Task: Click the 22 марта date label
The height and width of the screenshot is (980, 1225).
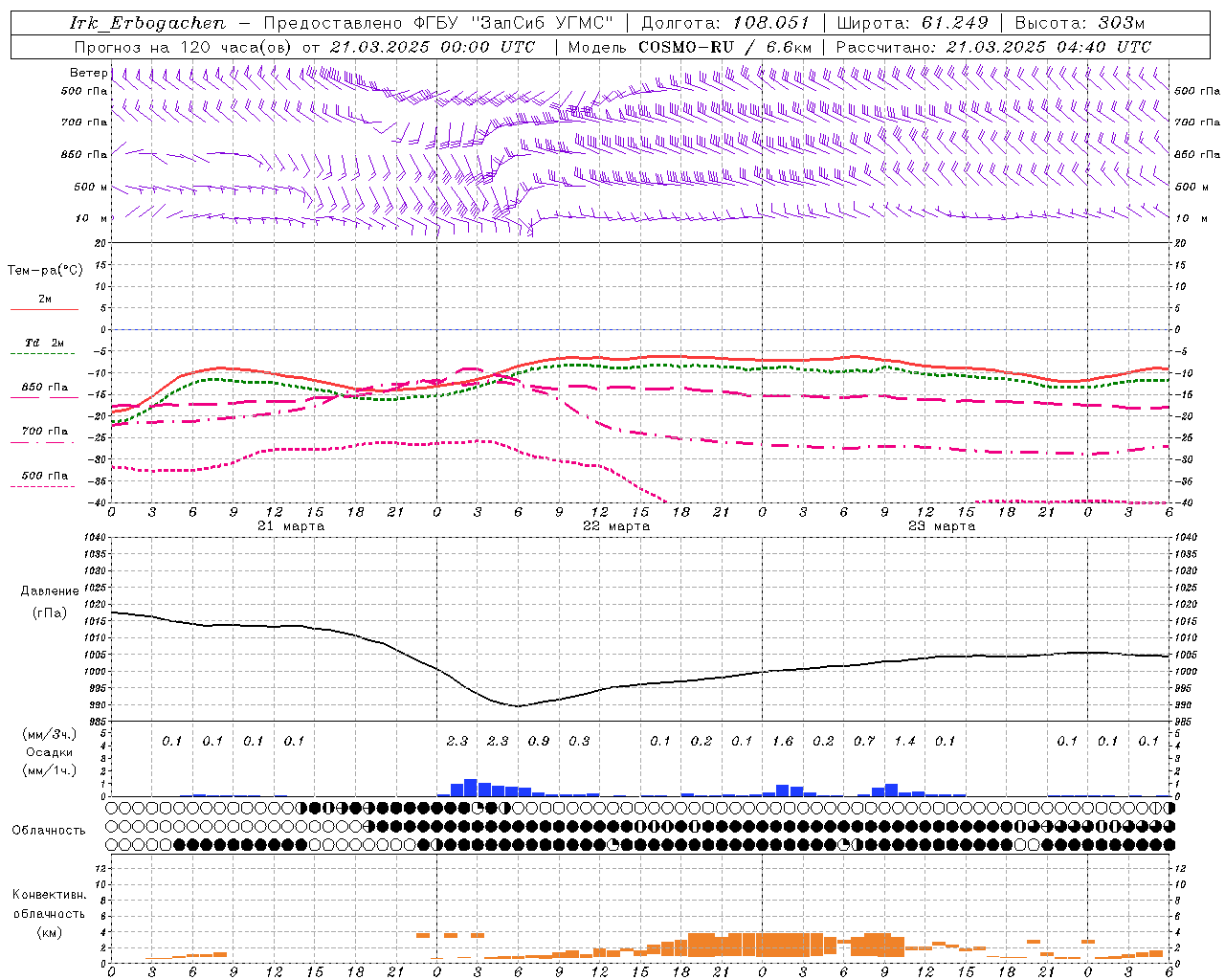Action: point(616,526)
